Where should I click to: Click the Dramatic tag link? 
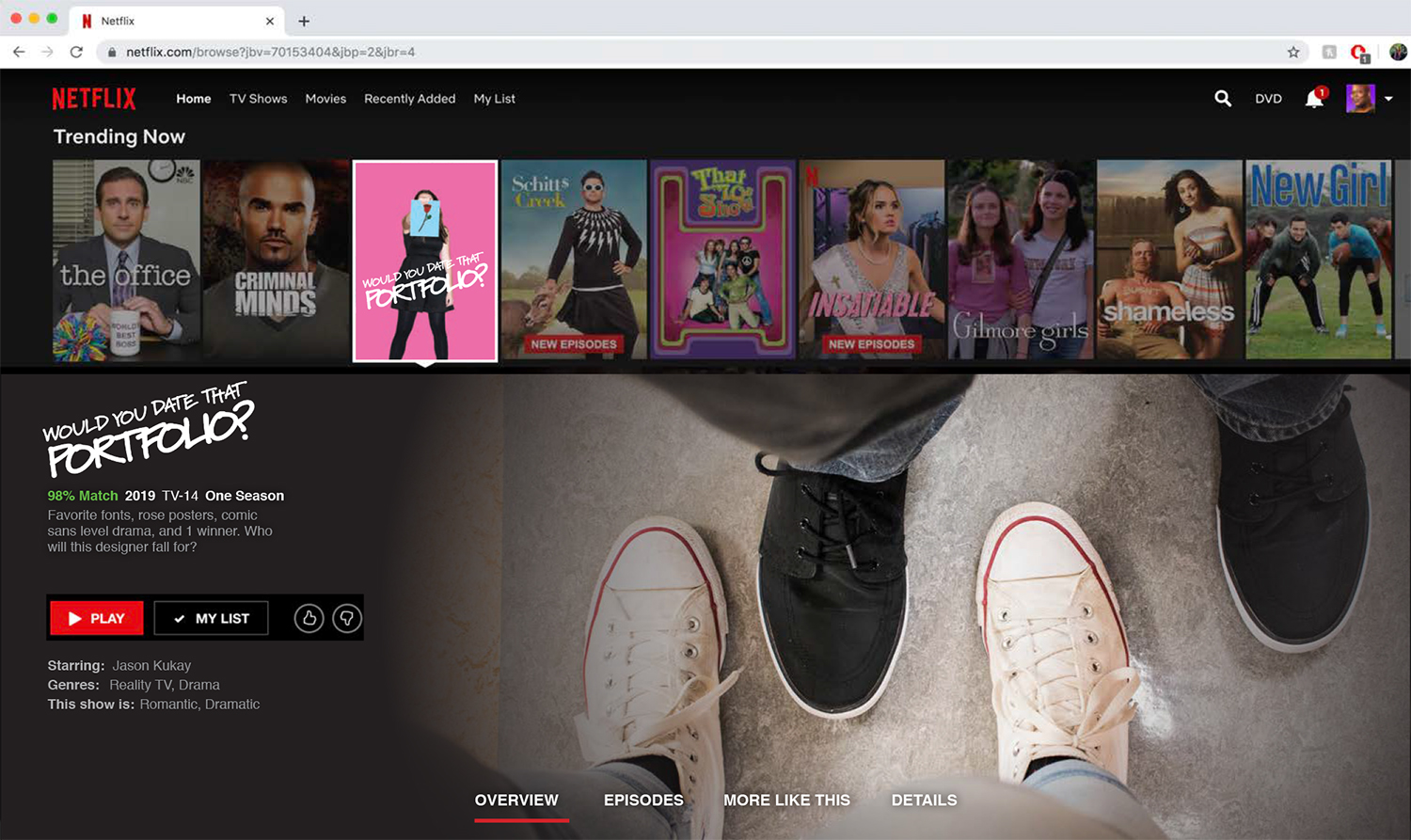click(x=232, y=704)
